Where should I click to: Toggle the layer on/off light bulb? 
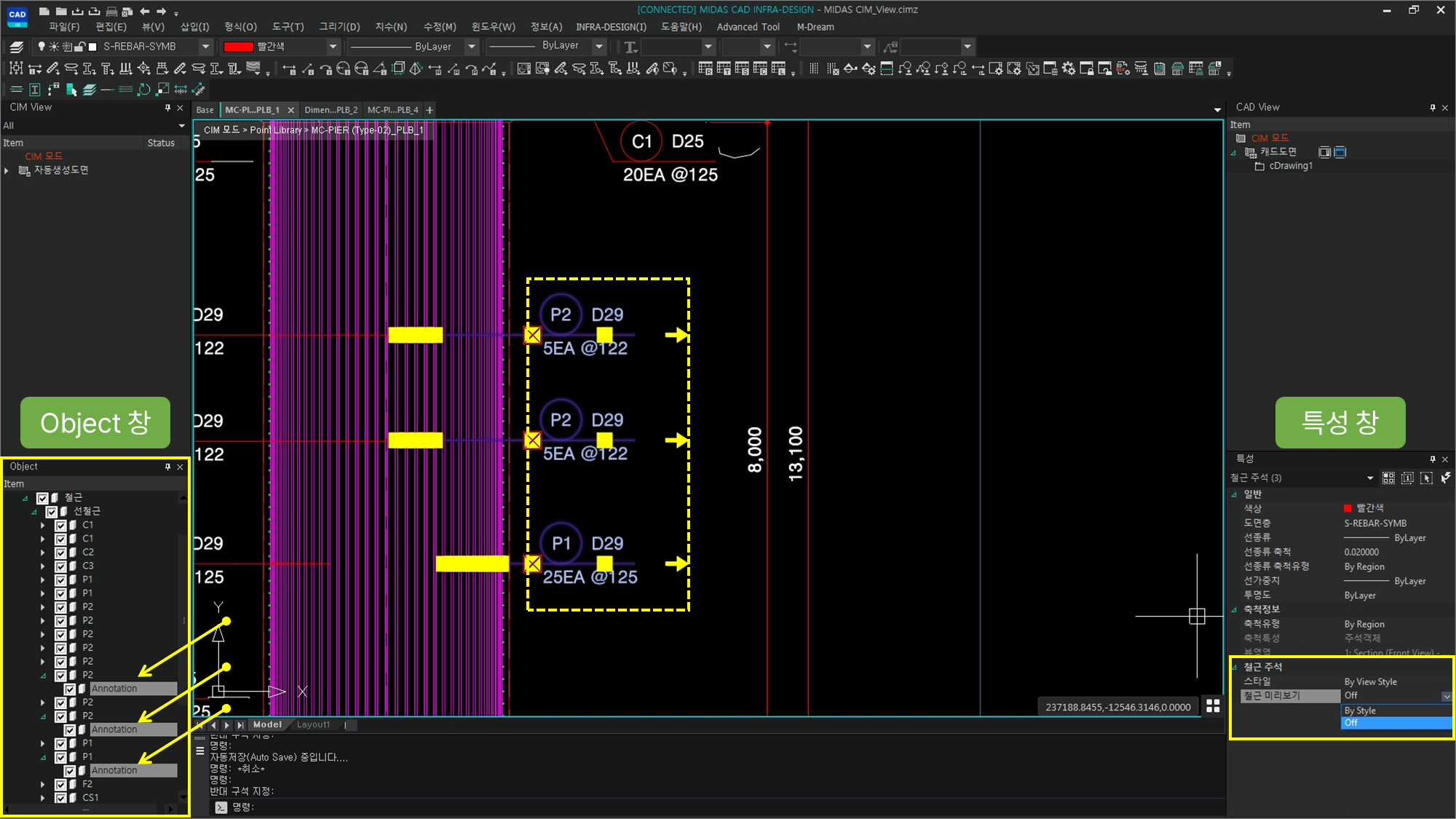pos(41,47)
